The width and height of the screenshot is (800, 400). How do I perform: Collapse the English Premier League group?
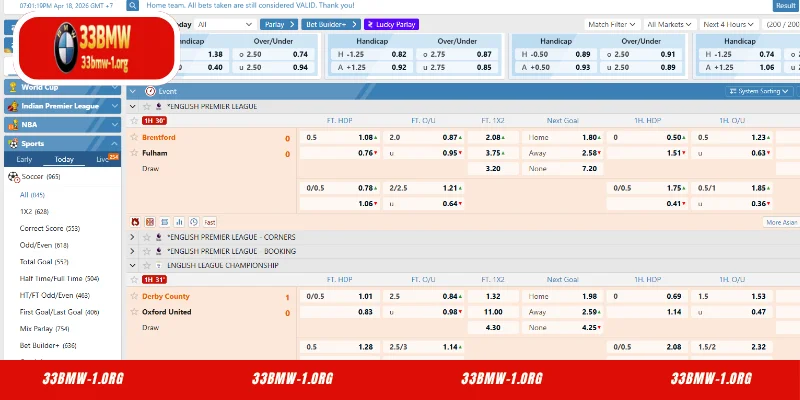pyautogui.click(x=133, y=107)
